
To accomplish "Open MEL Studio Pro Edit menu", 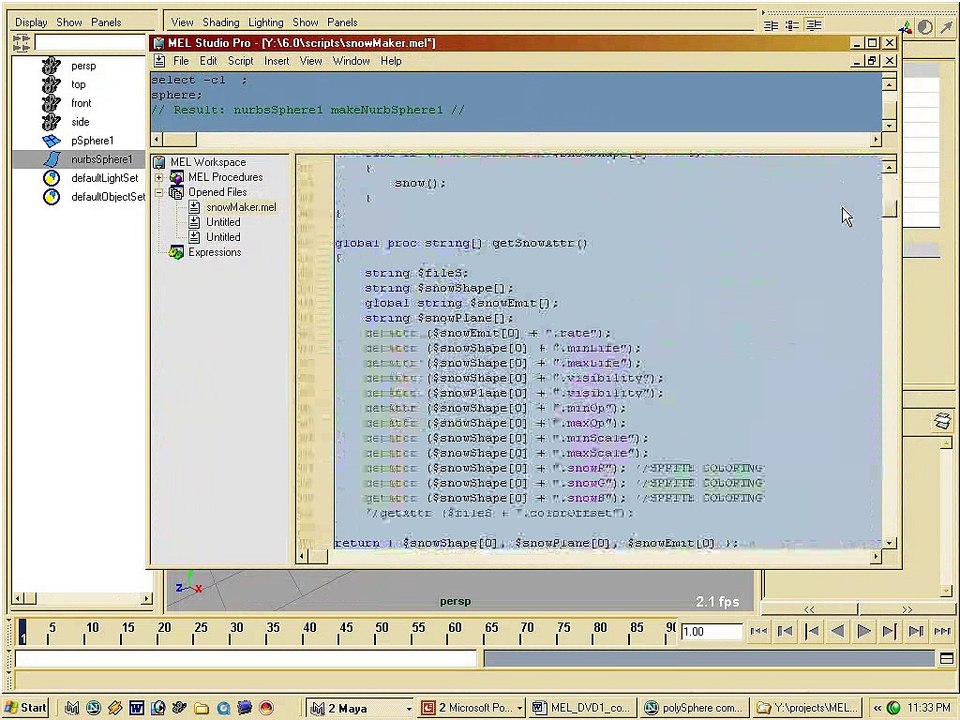I will pyautogui.click(x=208, y=61).
